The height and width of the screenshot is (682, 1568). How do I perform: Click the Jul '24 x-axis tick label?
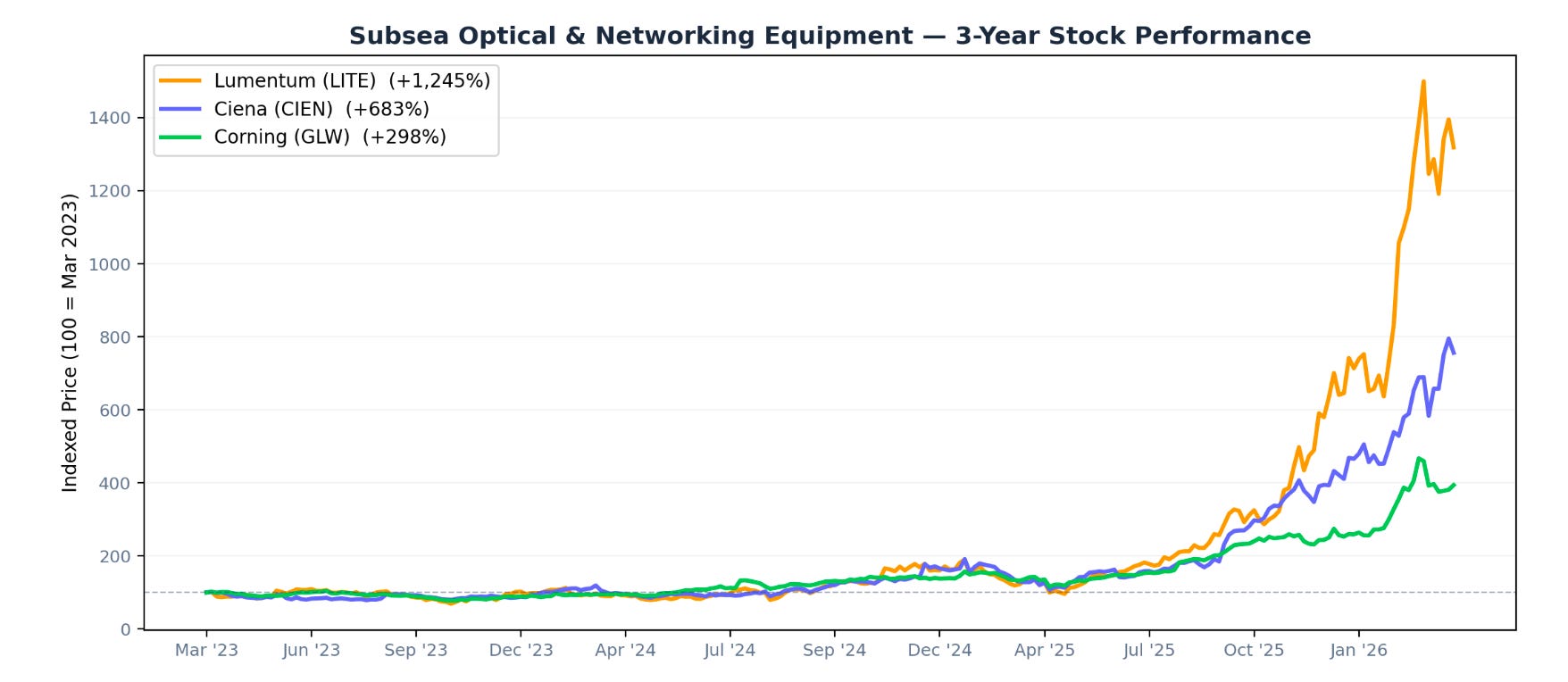click(x=730, y=650)
